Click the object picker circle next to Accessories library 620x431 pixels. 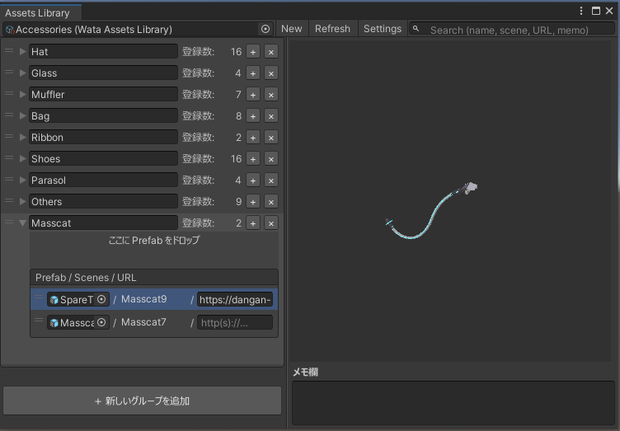[265, 29]
